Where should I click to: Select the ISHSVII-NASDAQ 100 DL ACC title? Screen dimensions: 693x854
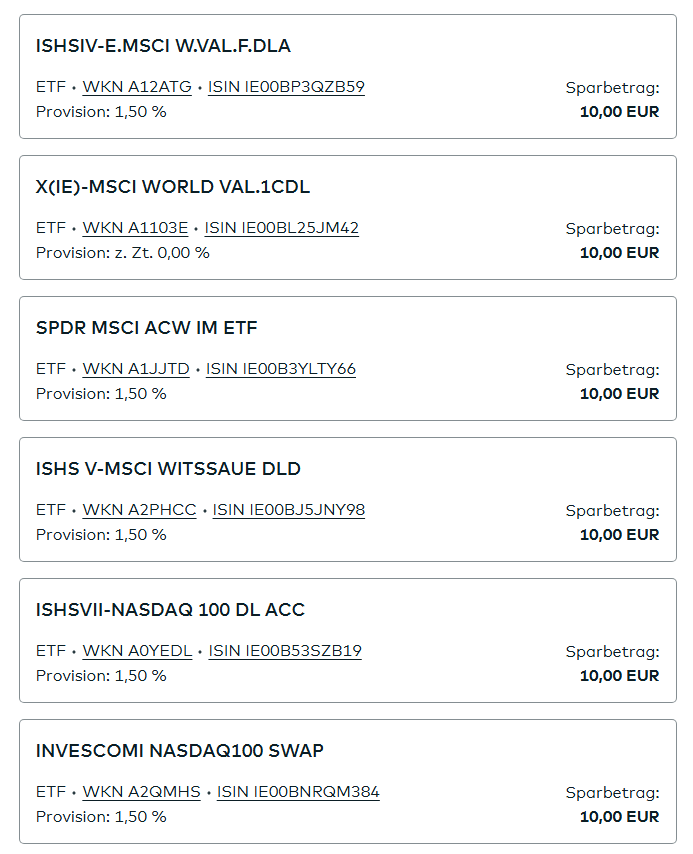tap(170, 610)
